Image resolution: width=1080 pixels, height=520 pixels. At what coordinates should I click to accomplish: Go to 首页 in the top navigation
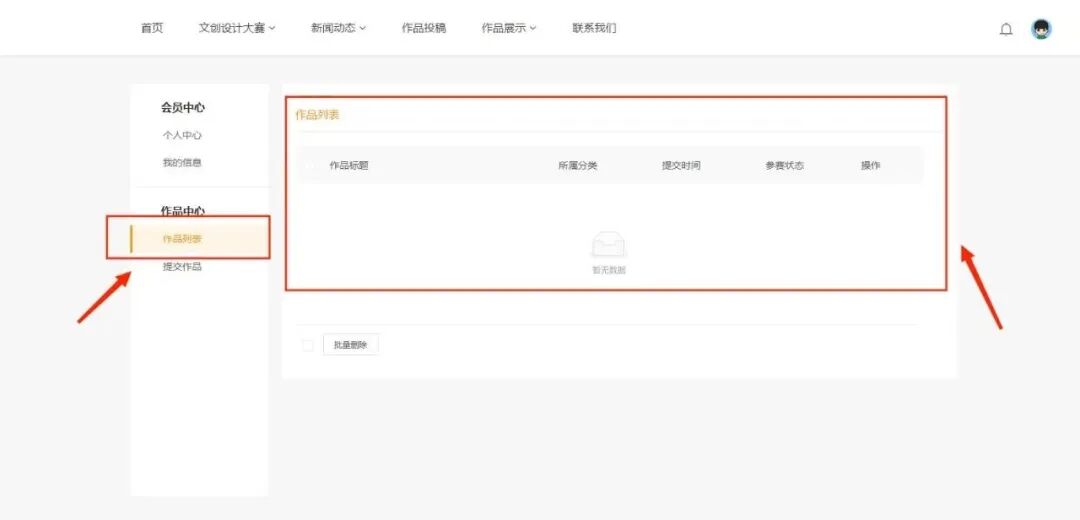tap(152, 28)
